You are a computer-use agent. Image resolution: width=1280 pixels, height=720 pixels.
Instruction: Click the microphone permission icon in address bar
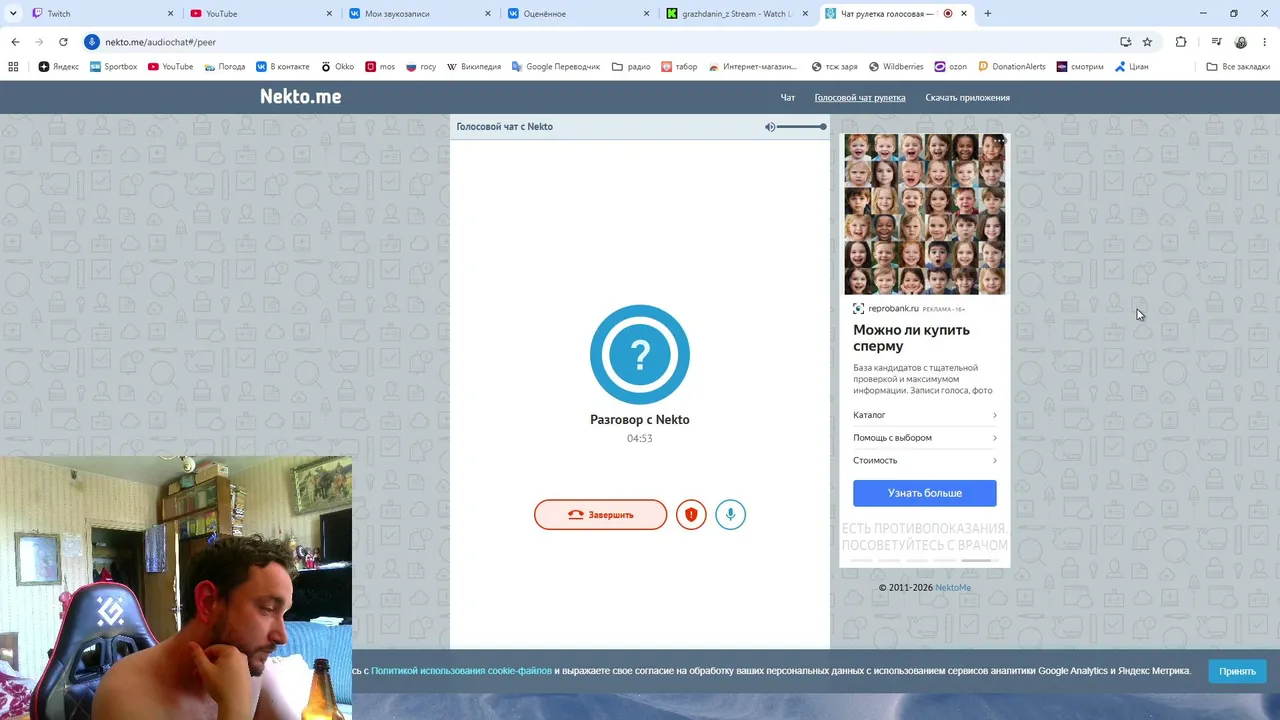point(92,42)
